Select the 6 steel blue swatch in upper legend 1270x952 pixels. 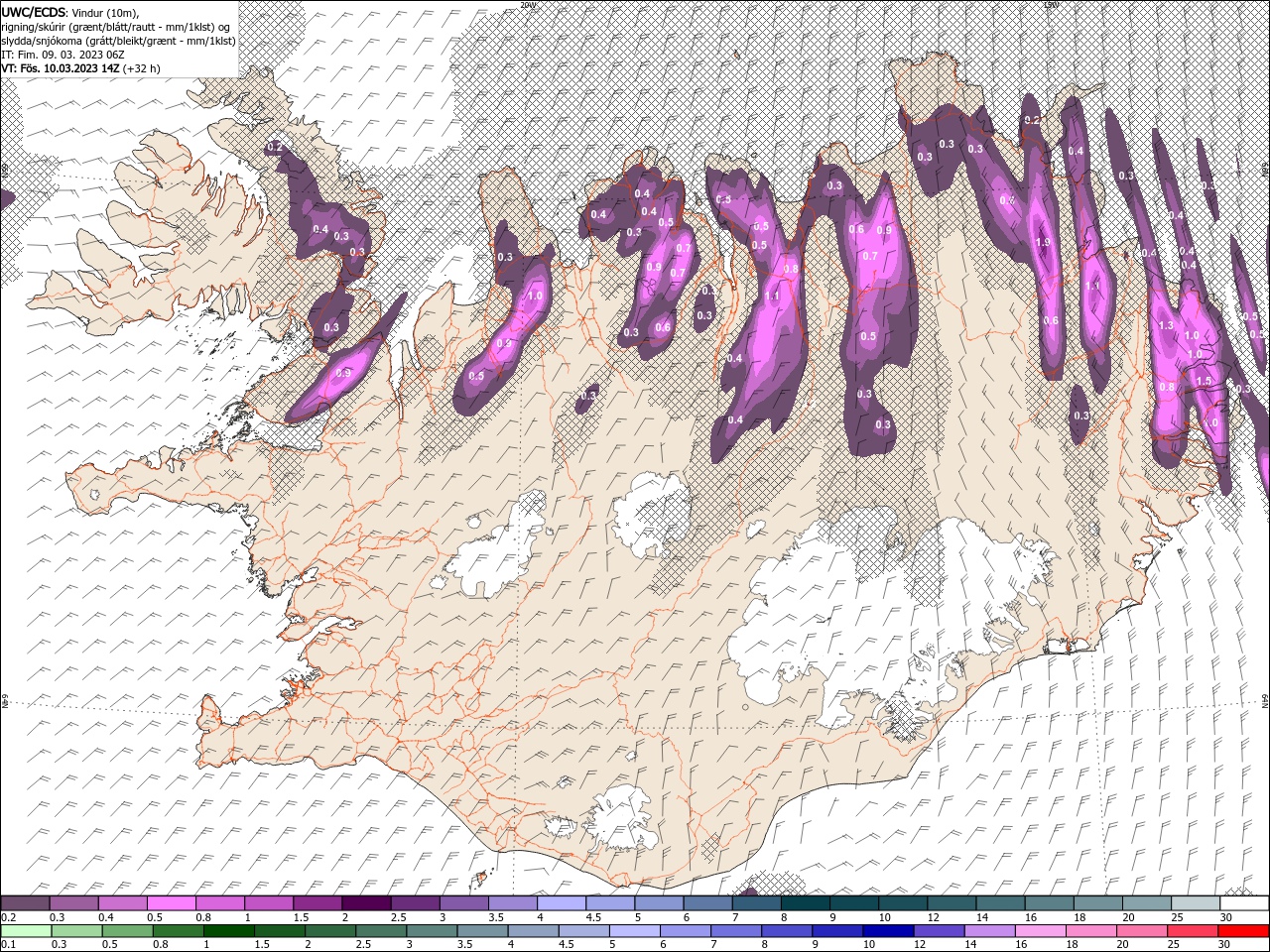click(706, 903)
